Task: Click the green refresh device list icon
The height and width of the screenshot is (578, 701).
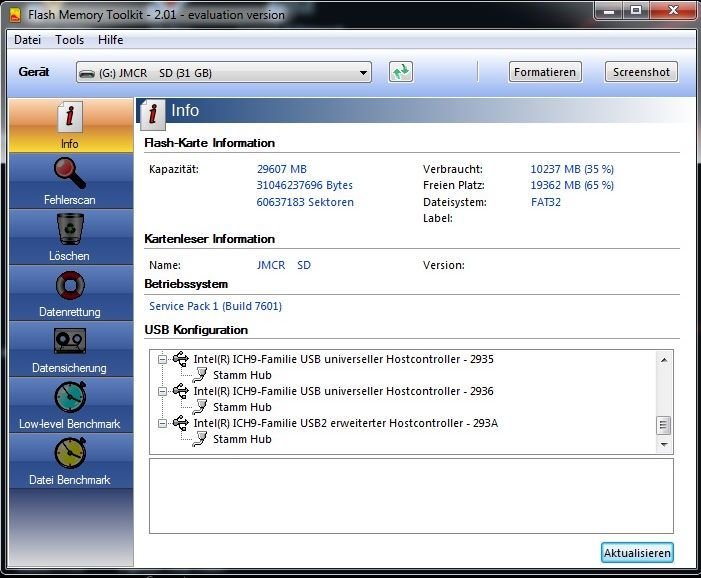Action: tap(401, 72)
